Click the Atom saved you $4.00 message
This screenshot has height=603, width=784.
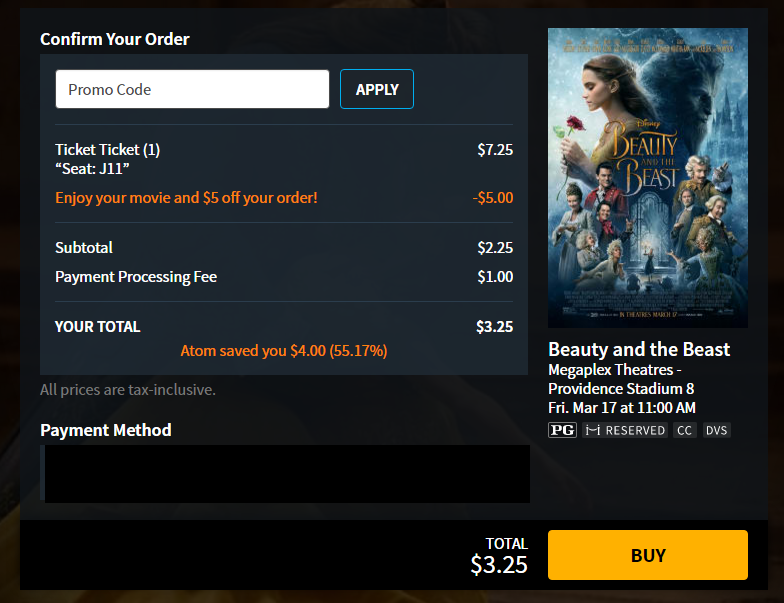(283, 351)
